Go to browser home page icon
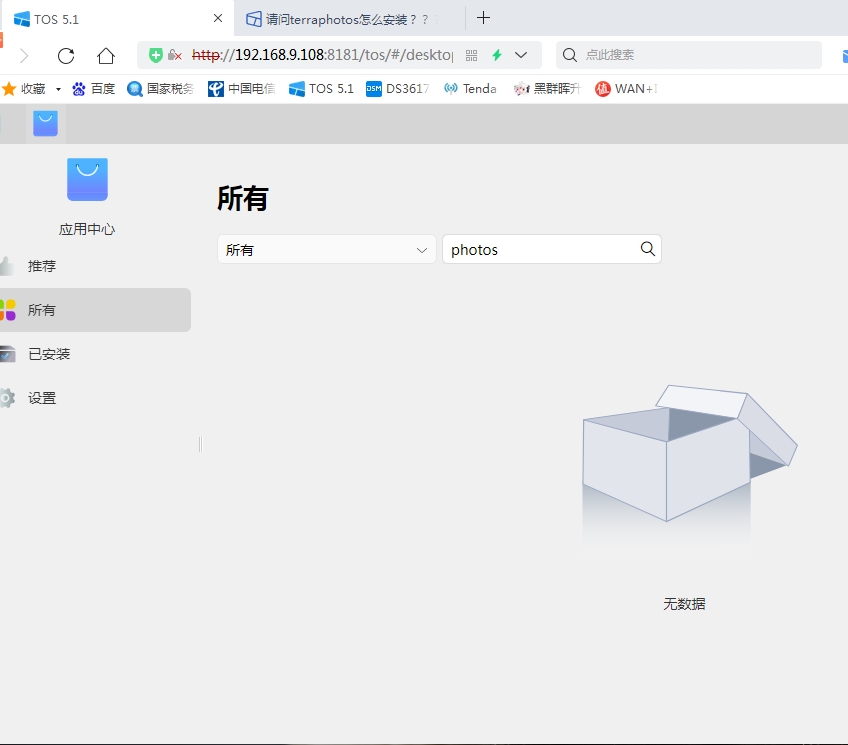This screenshot has width=848, height=745. coord(106,56)
